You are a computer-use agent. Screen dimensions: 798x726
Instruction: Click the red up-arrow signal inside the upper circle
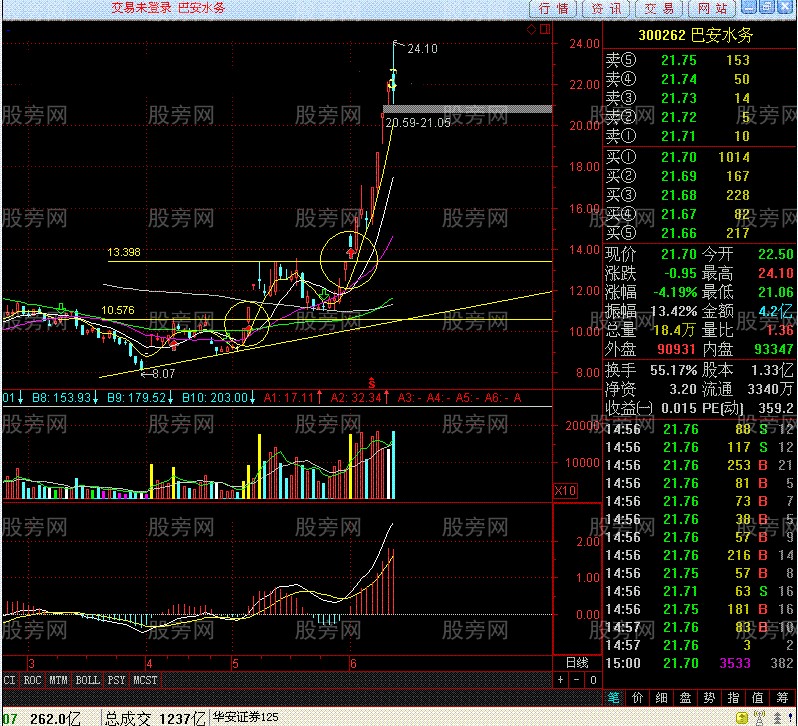point(351,252)
